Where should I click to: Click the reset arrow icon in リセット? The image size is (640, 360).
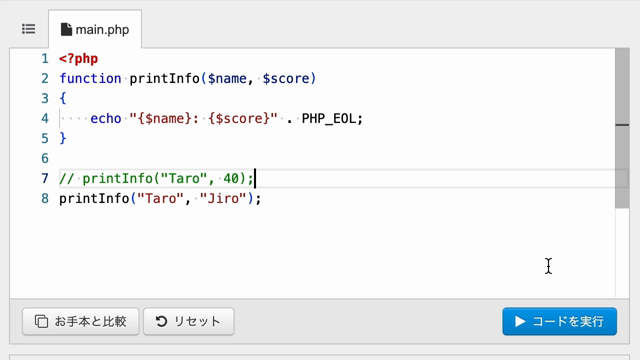tap(161, 321)
